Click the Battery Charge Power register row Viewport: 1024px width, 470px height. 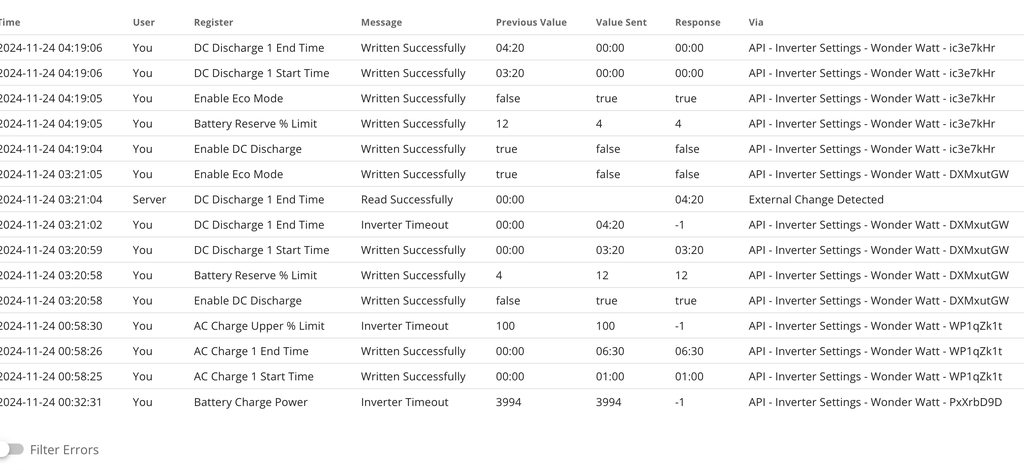(x=250, y=402)
